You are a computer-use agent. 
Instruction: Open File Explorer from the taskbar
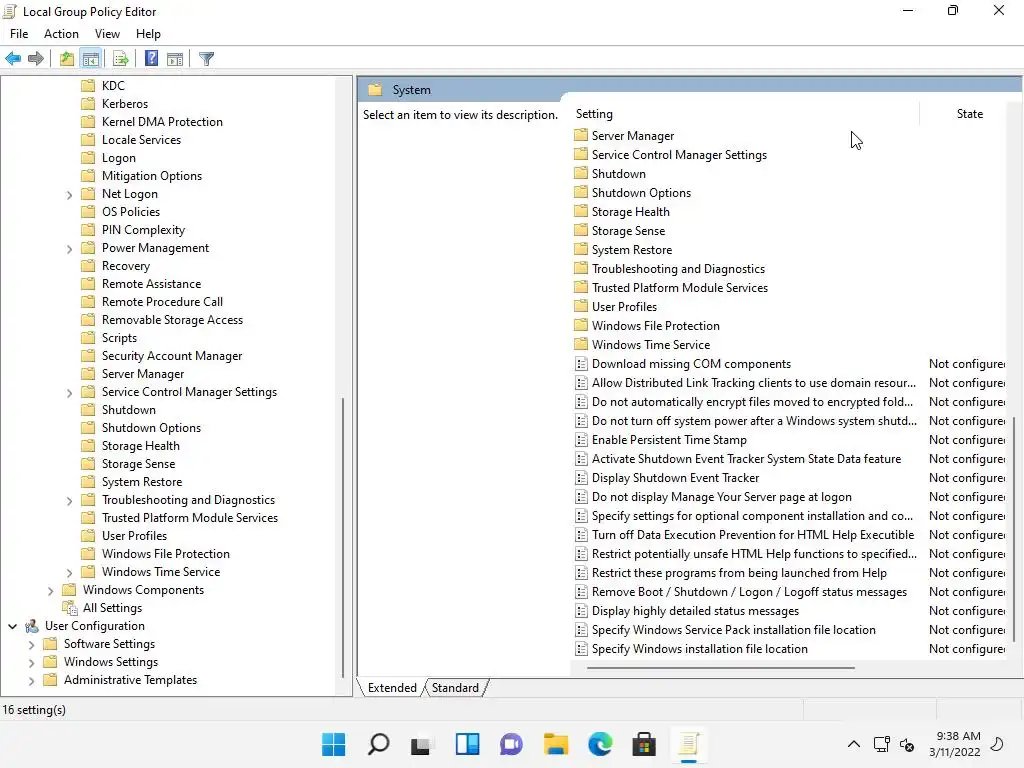click(556, 744)
